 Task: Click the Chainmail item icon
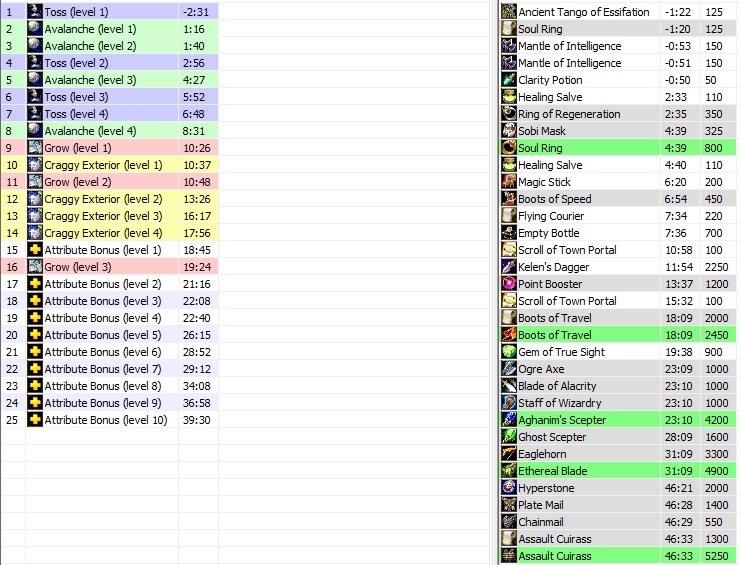pyautogui.click(x=509, y=521)
